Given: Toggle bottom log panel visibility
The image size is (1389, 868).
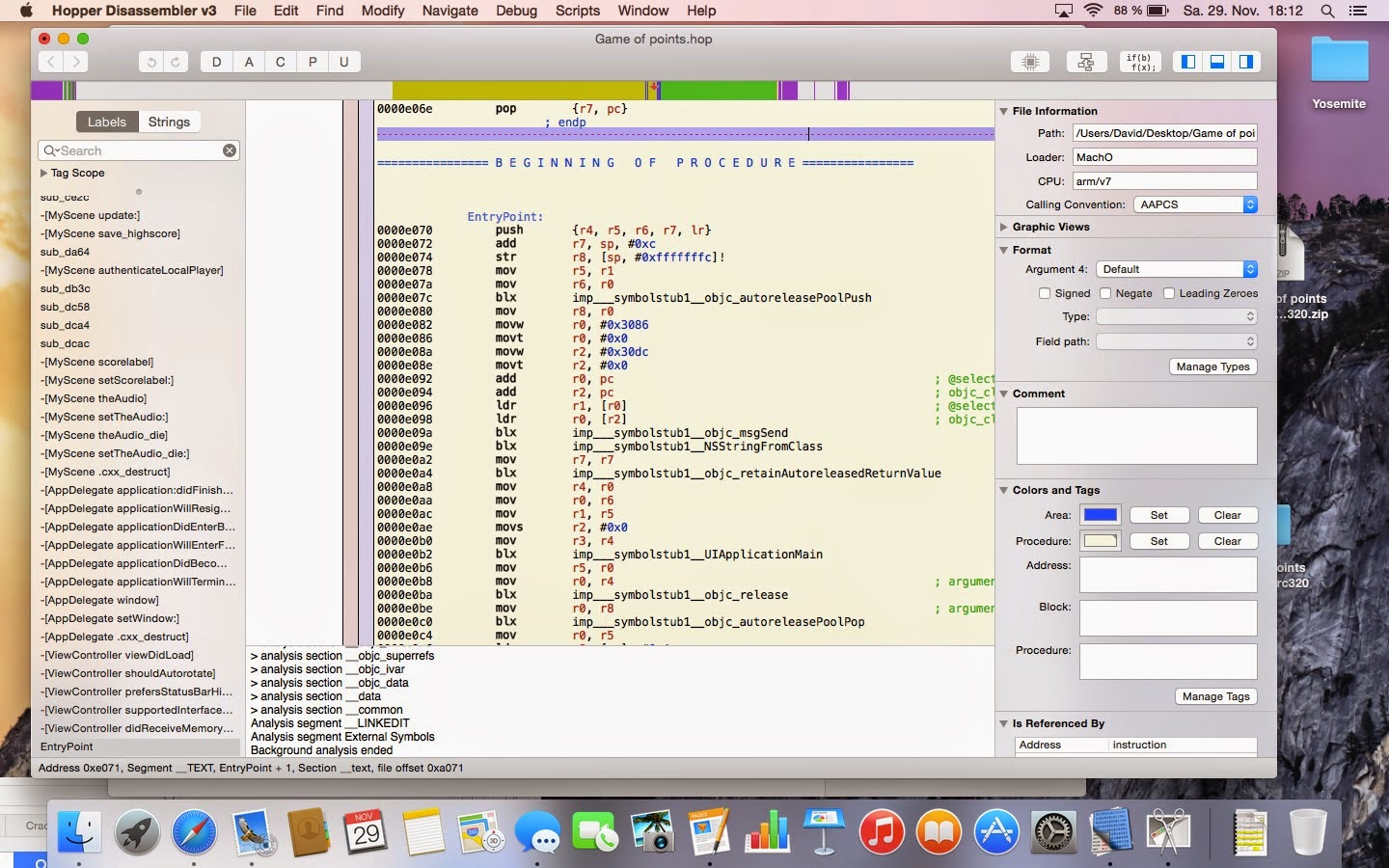Looking at the screenshot, I should click(1217, 62).
